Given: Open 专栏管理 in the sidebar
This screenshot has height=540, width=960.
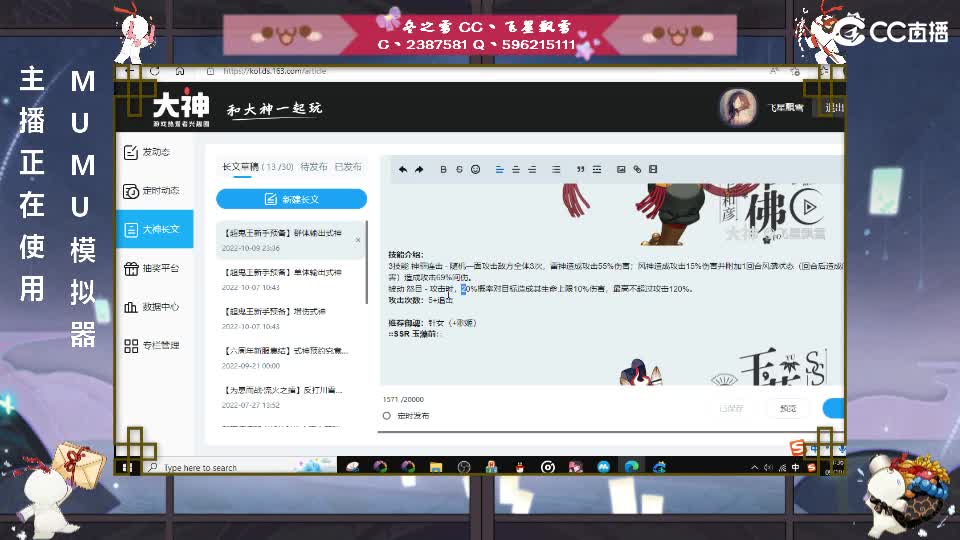Looking at the screenshot, I should coord(154,345).
